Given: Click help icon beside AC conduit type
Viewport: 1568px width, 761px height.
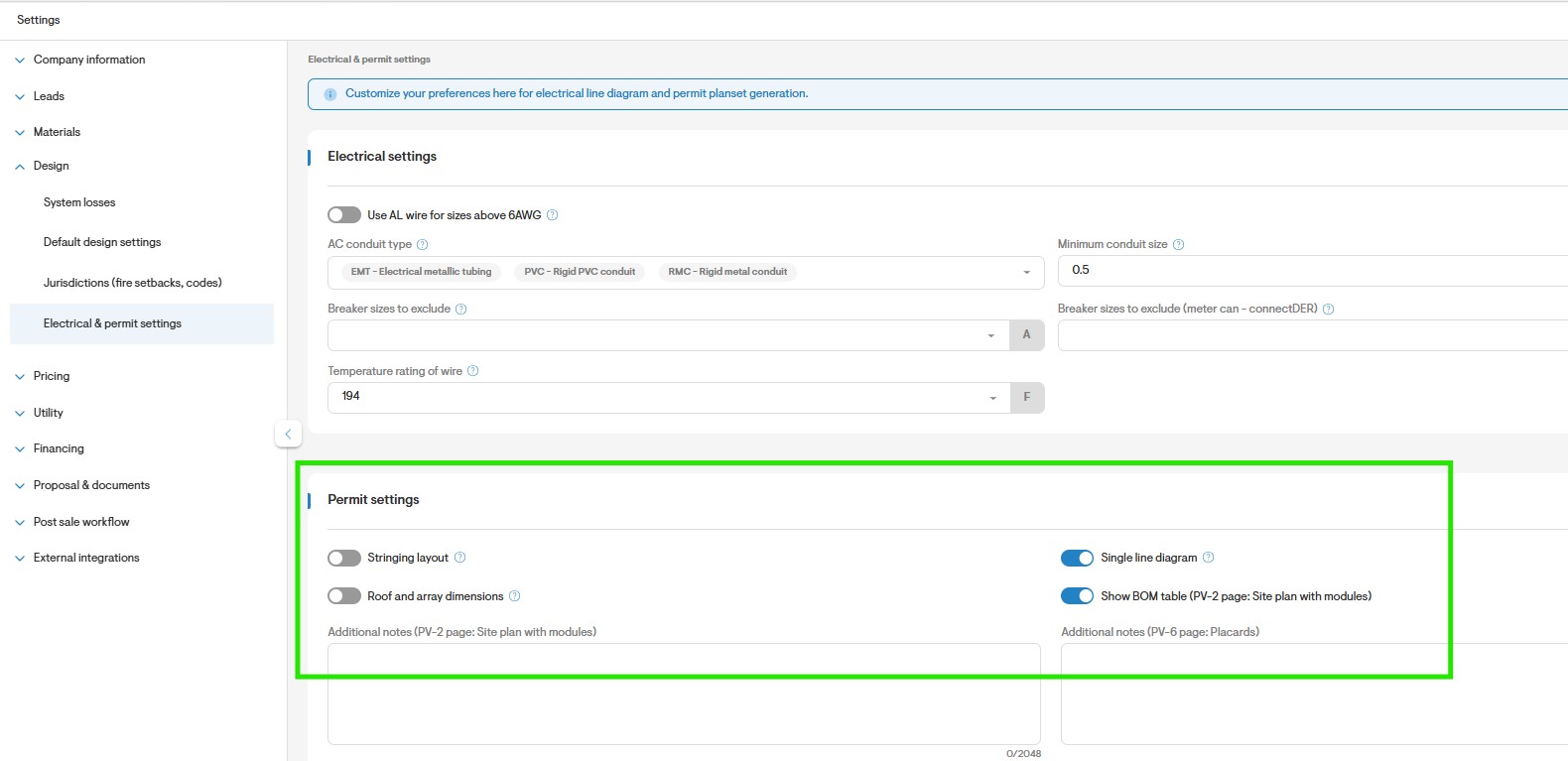Looking at the screenshot, I should [423, 244].
